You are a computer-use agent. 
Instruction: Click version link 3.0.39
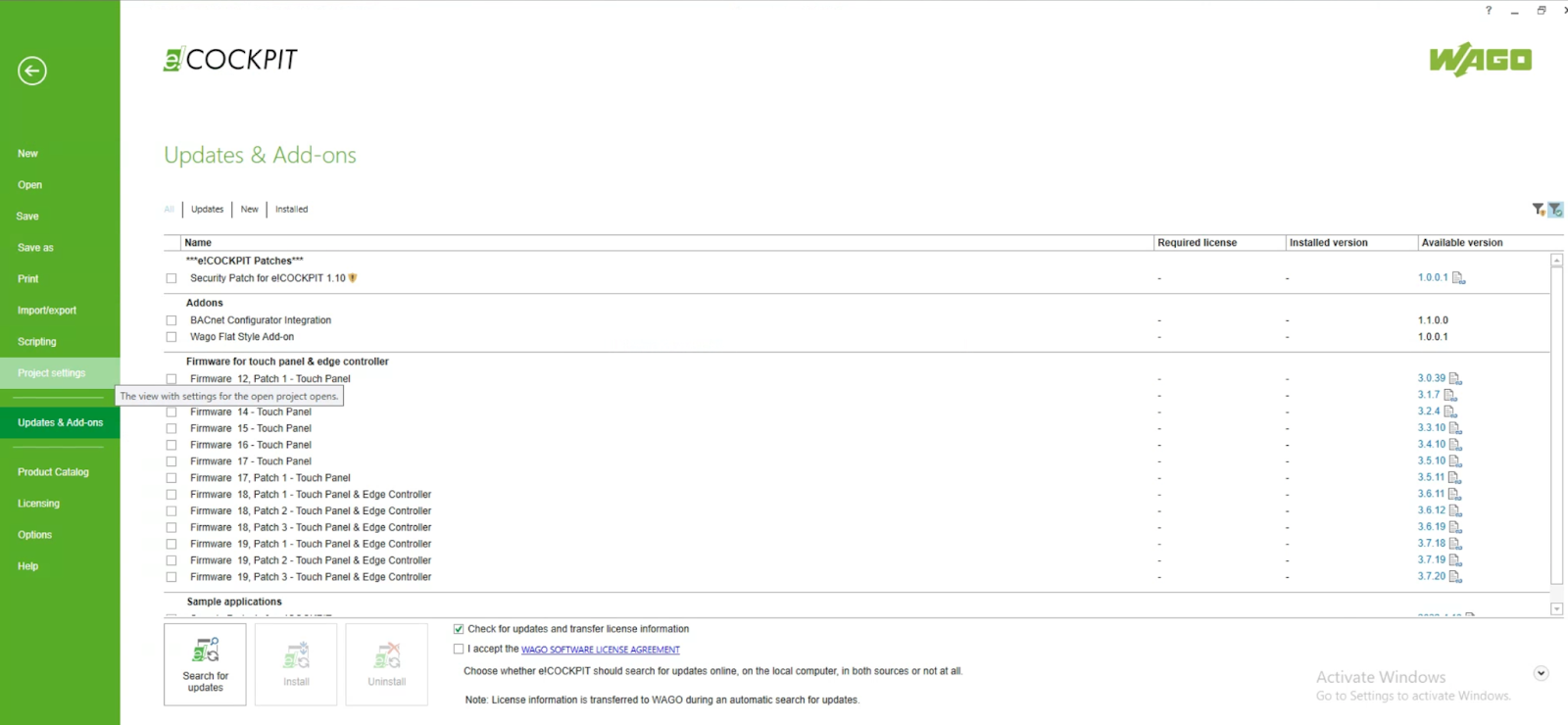[x=1431, y=378]
